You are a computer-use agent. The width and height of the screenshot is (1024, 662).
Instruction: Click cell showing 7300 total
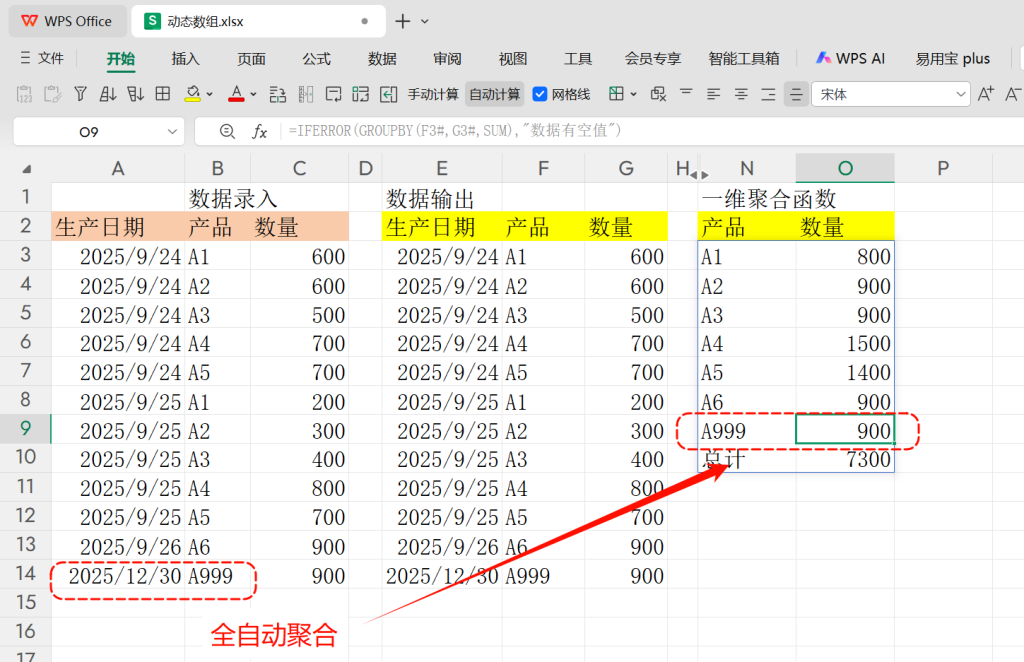(845, 460)
